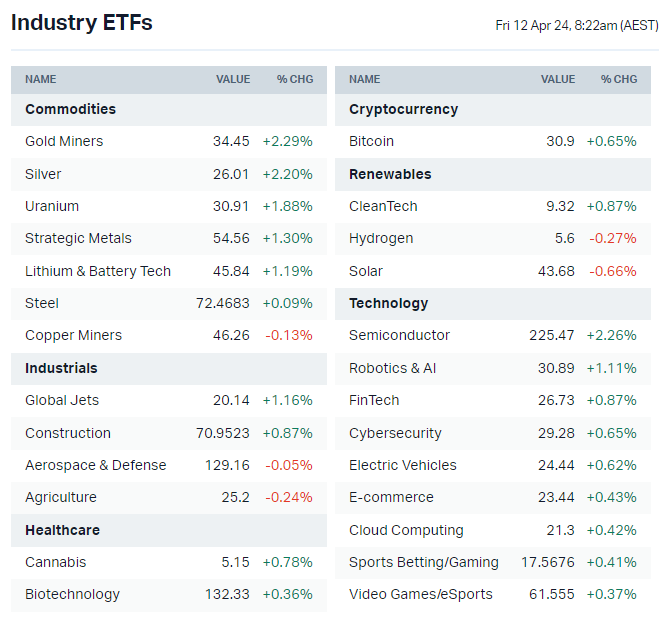Click the Solar ETF percent change value
The height and width of the screenshot is (617, 666).
click(x=613, y=271)
